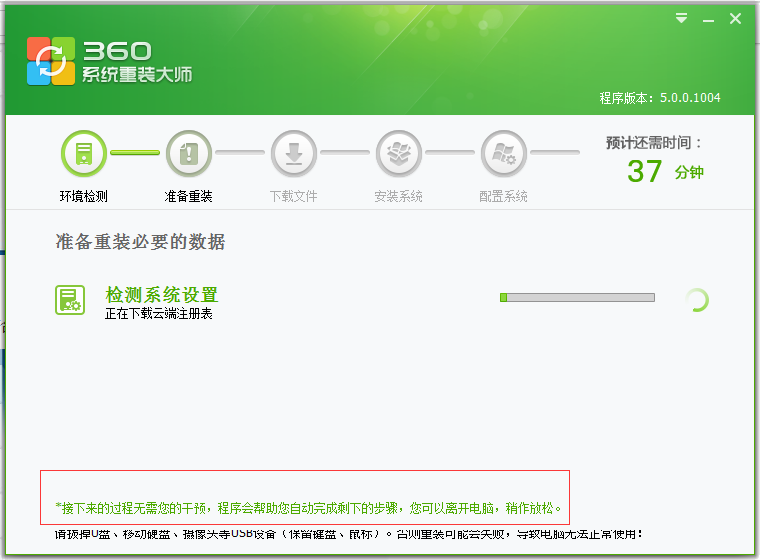Select the 环境检测 step icon

[84, 153]
